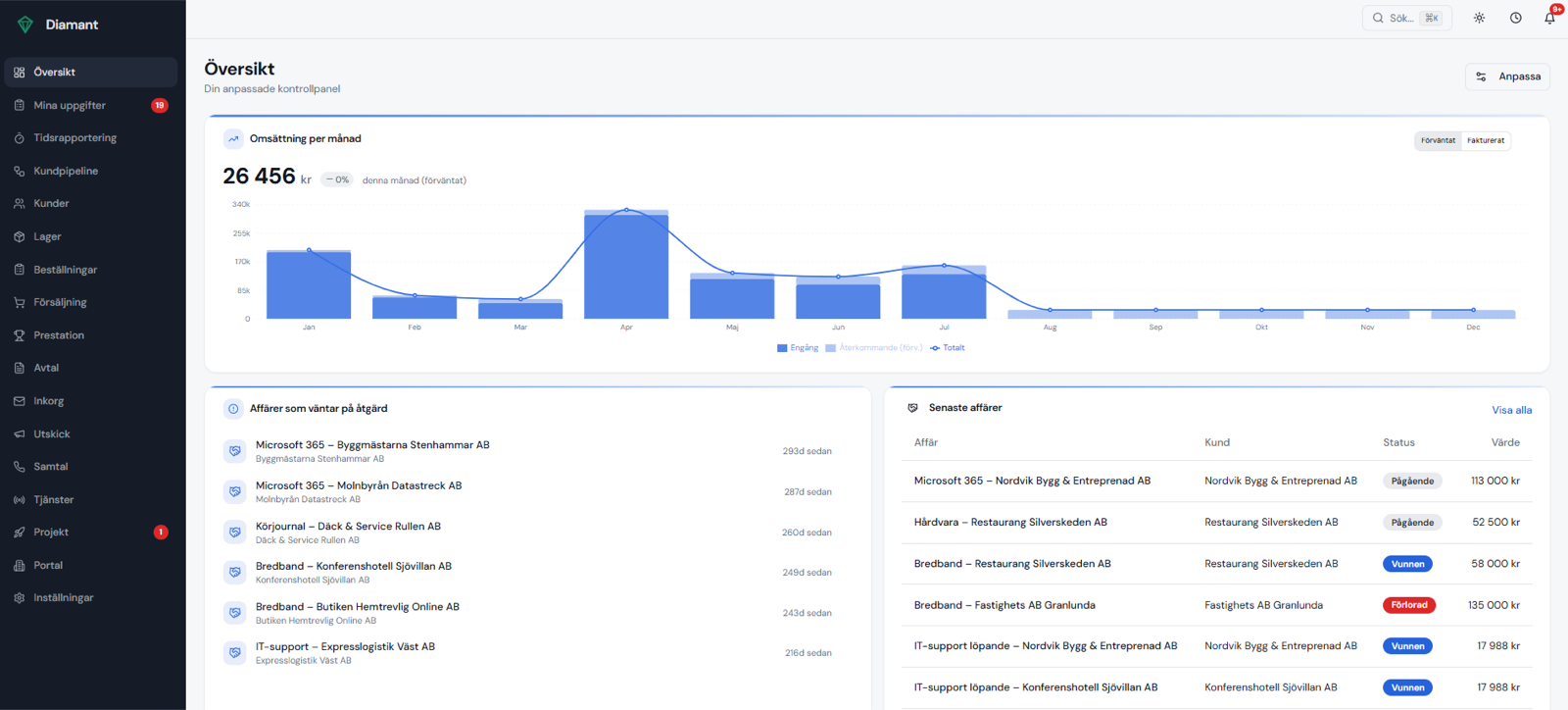Viewport: 1568px width, 710px height.
Task: Open Mina uppgifter in sidebar
Action: [x=91, y=105]
